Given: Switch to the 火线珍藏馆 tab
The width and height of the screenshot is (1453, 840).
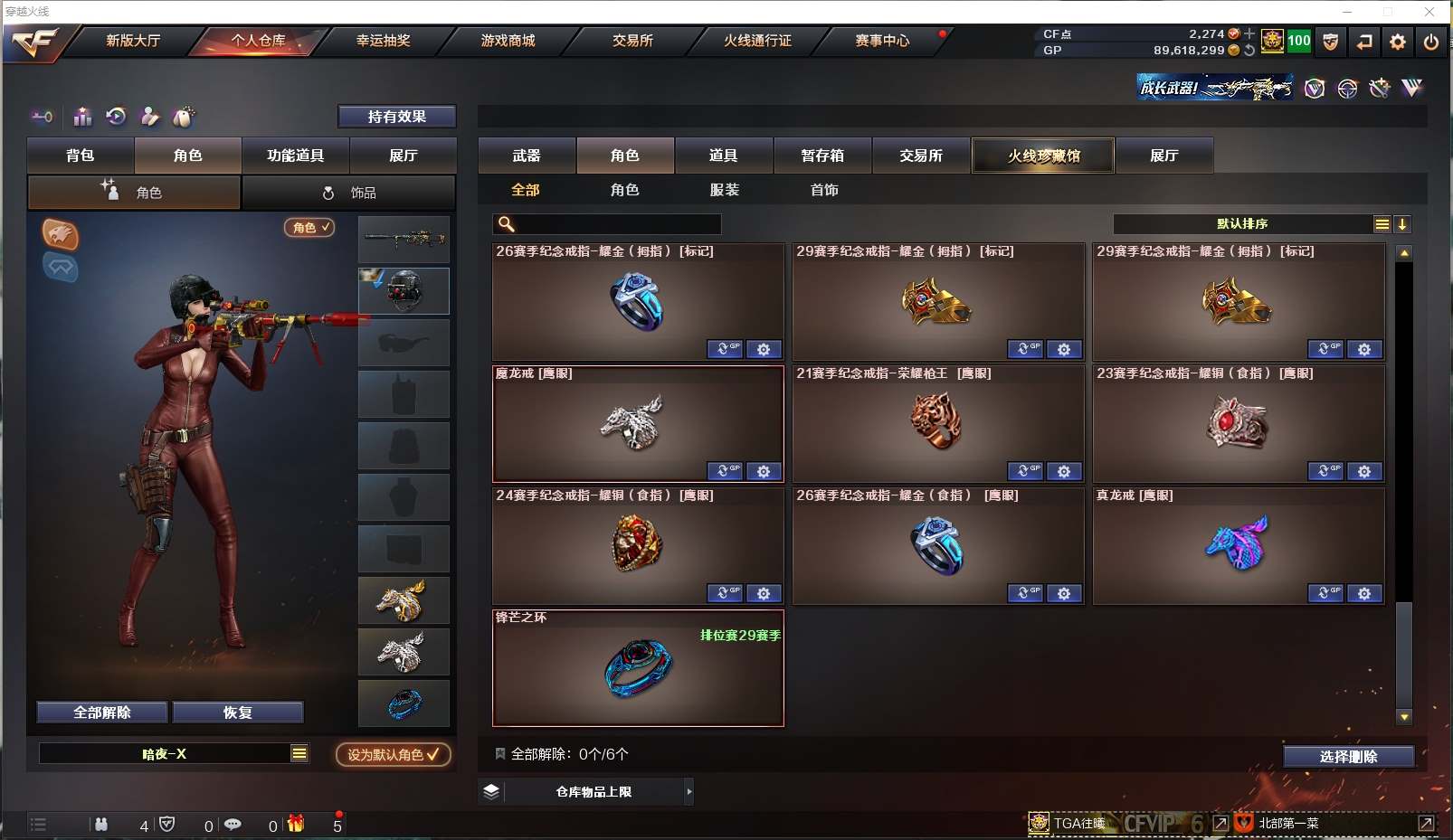Looking at the screenshot, I should pos(1044,156).
